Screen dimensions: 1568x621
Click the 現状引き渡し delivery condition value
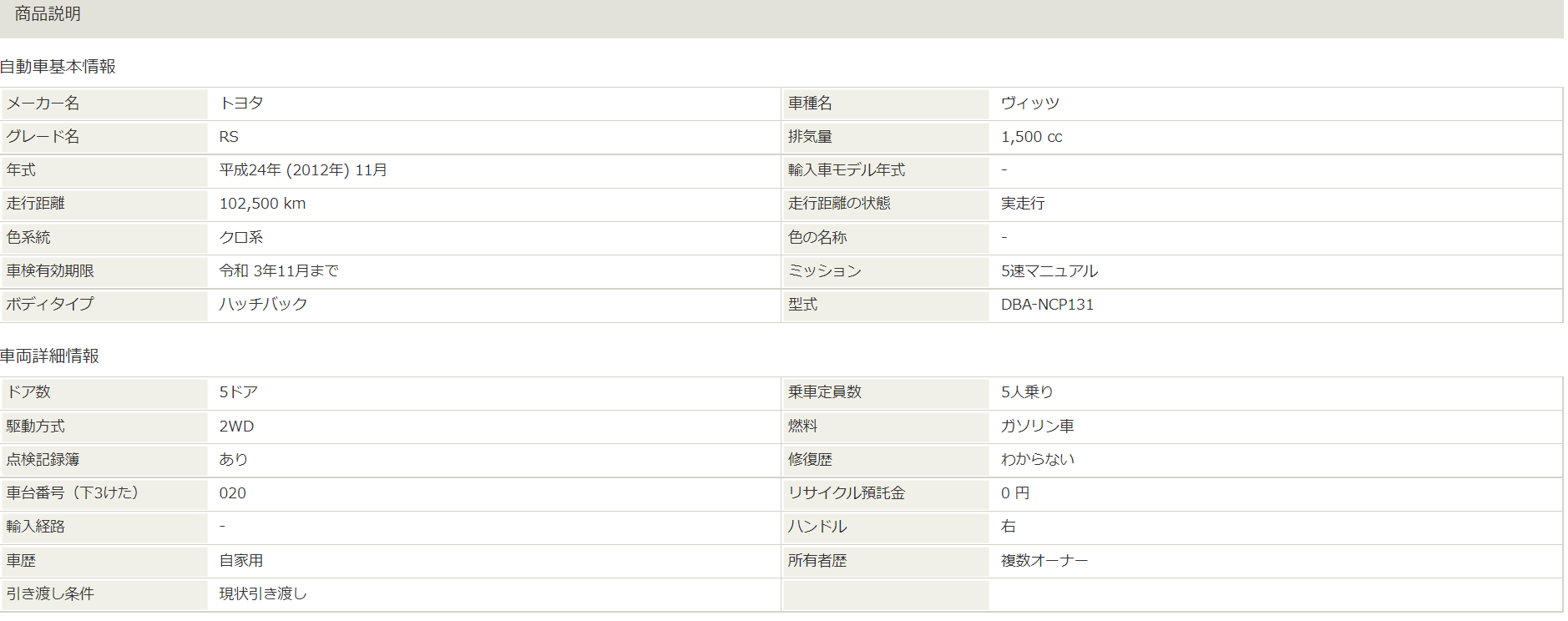pos(263,594)
